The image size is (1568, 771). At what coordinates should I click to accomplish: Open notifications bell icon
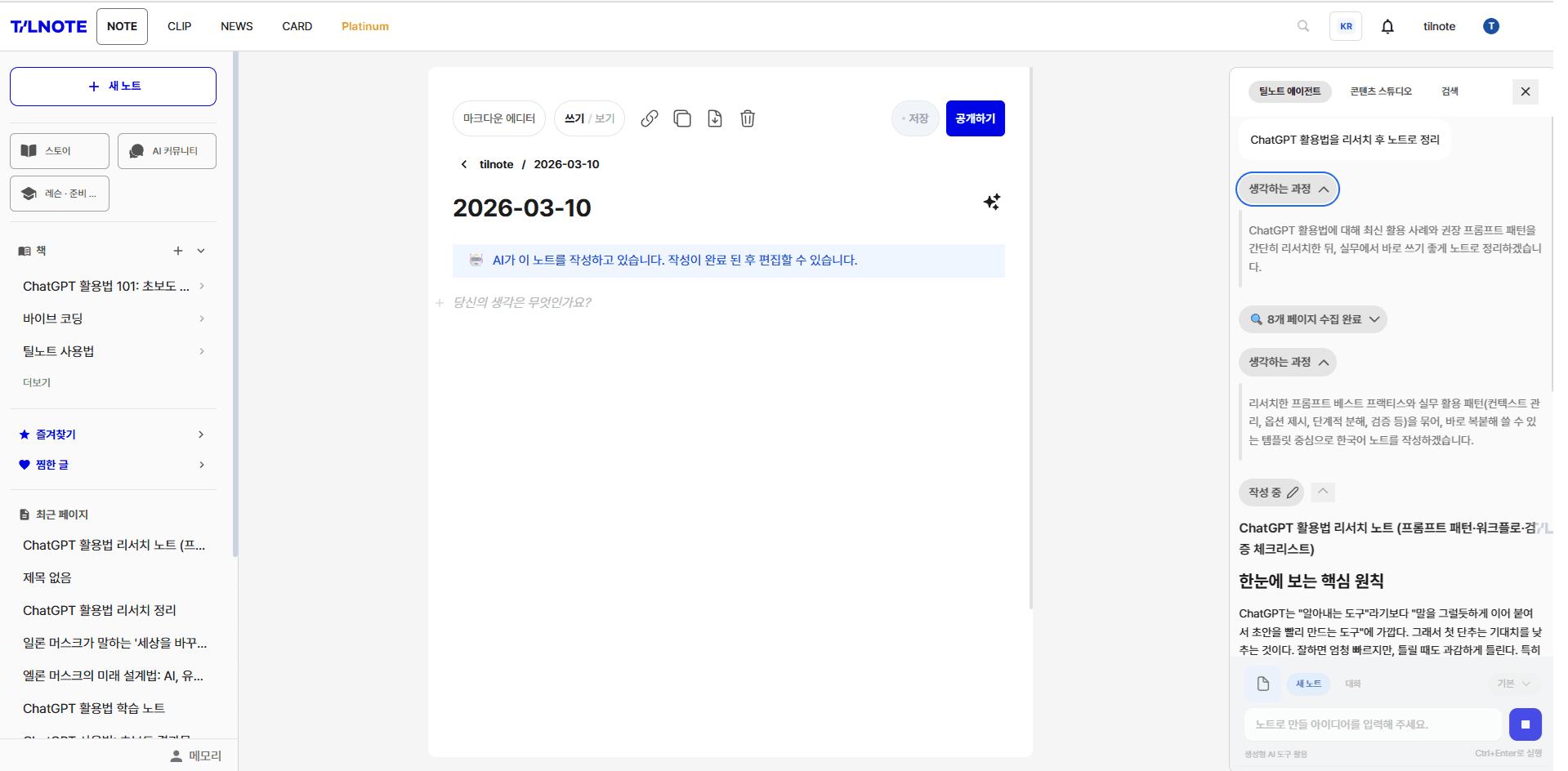(1387, 26)
